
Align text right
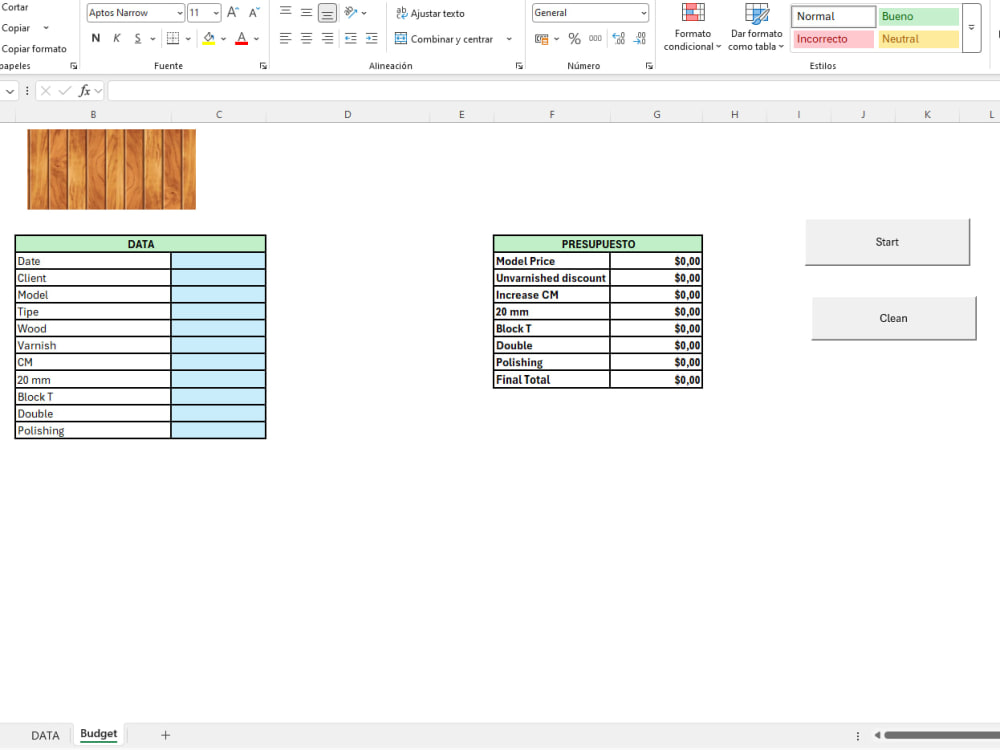(327, 38)
